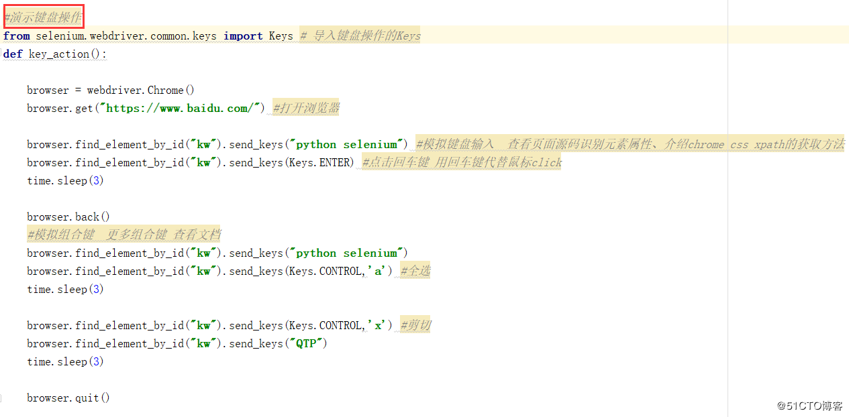Click the string "QTP" in send_keys
The height and width of the screenshot is (417, 849).
(305, 343)
